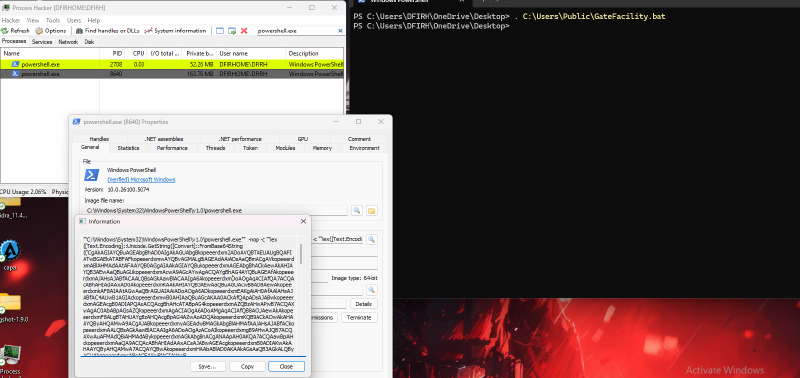Open the View menu
800x378 pixels.
pos(33,20)
